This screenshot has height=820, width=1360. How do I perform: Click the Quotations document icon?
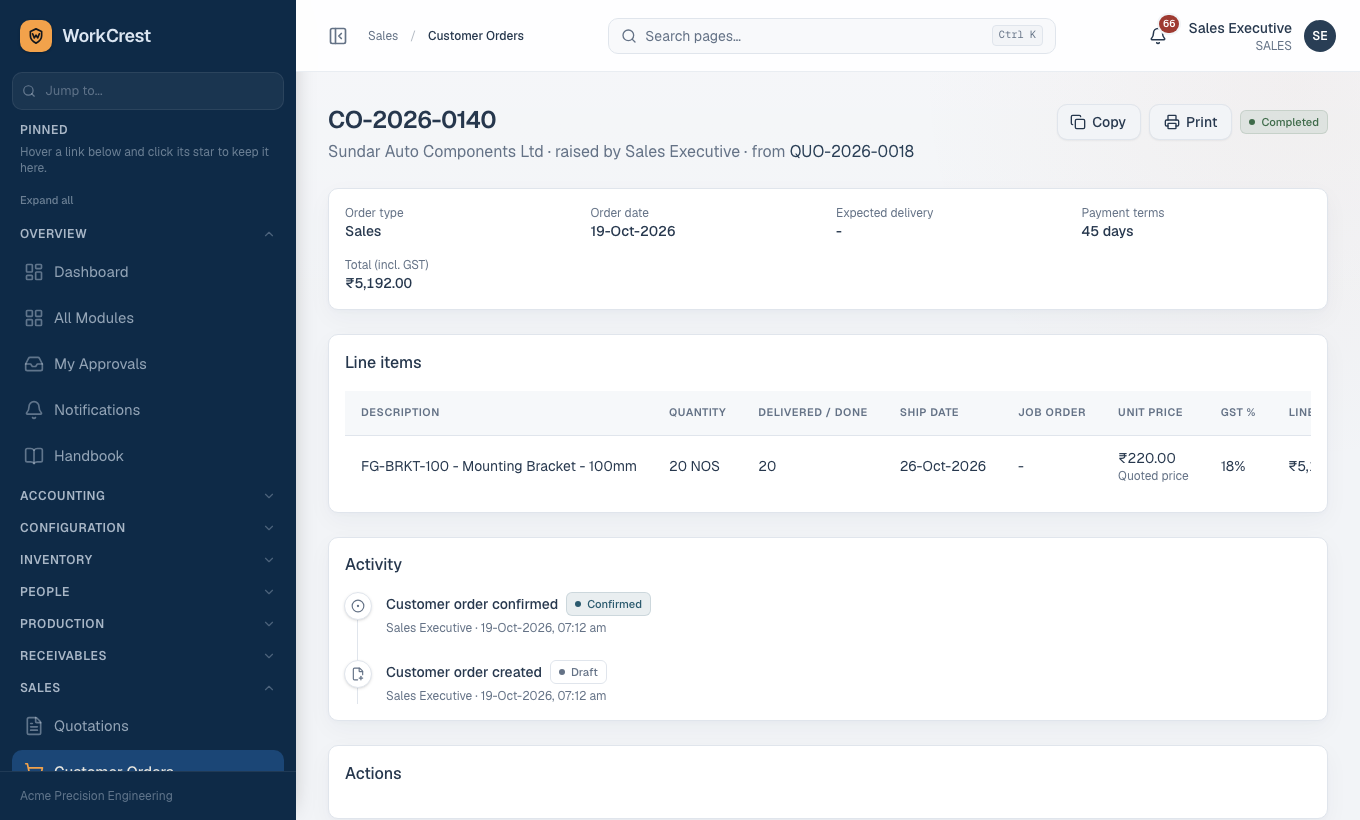point(34,726)
